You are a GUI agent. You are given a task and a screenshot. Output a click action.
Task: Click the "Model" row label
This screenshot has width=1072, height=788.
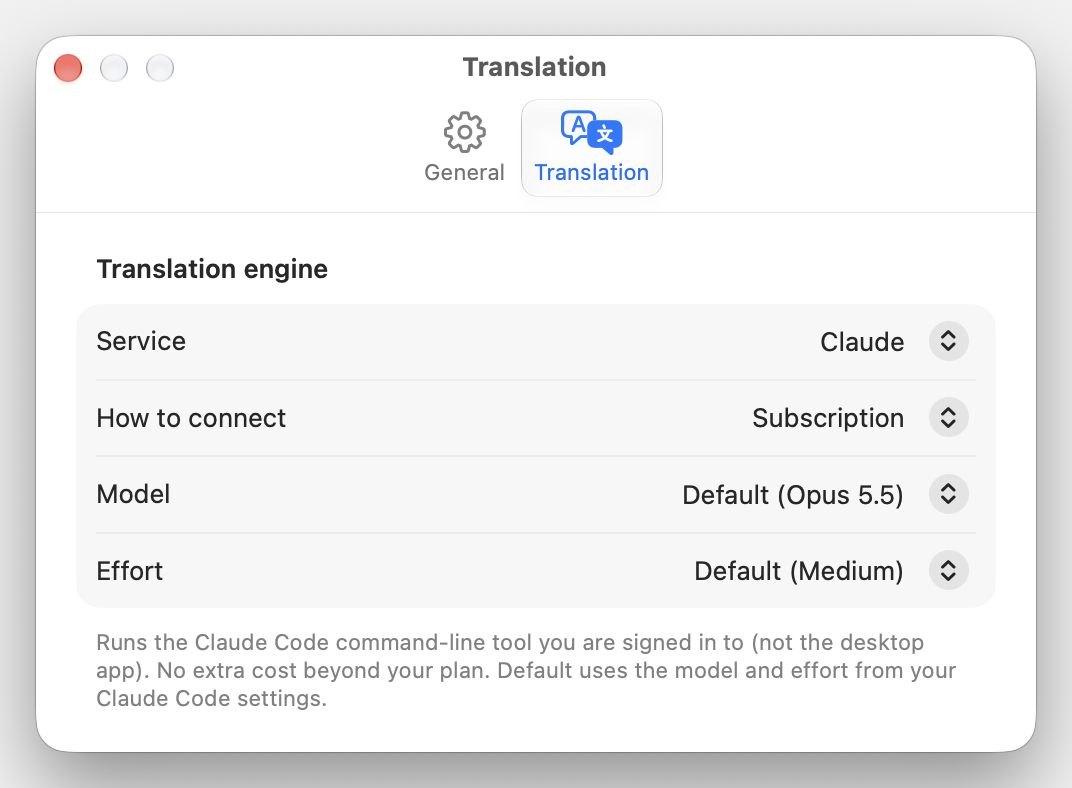click(133, 494)
